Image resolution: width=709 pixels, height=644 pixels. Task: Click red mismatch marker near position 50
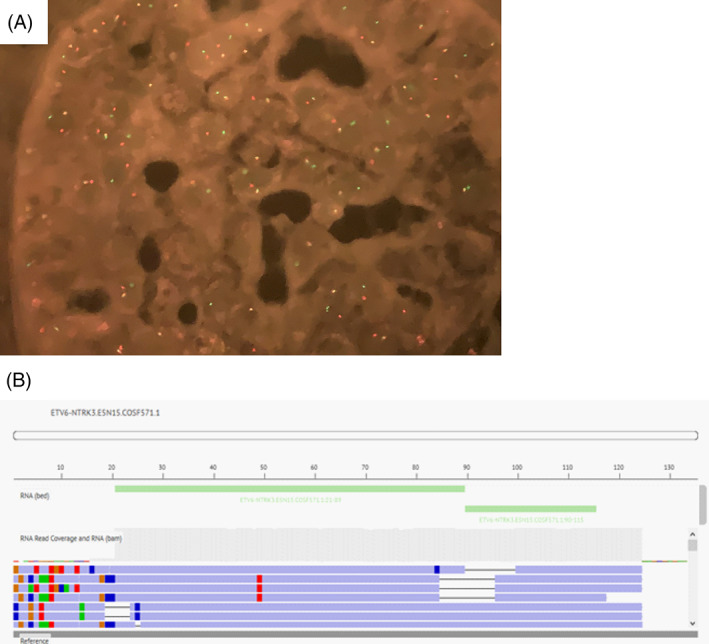pos(259,588)
